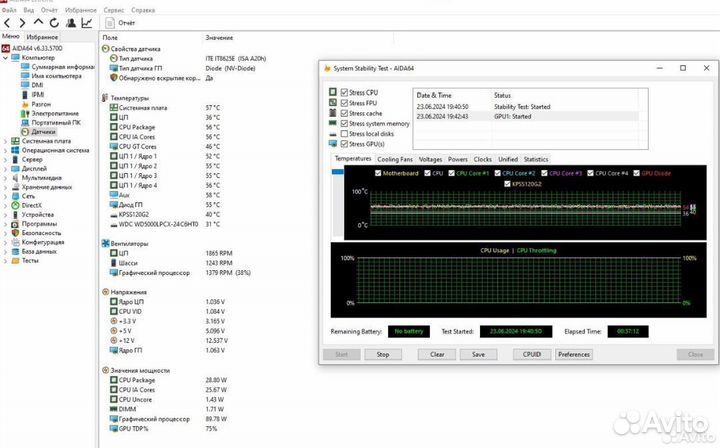Uncheck the Stress FPU checkbox
720x448 pixels.
(x=344, y=103)
